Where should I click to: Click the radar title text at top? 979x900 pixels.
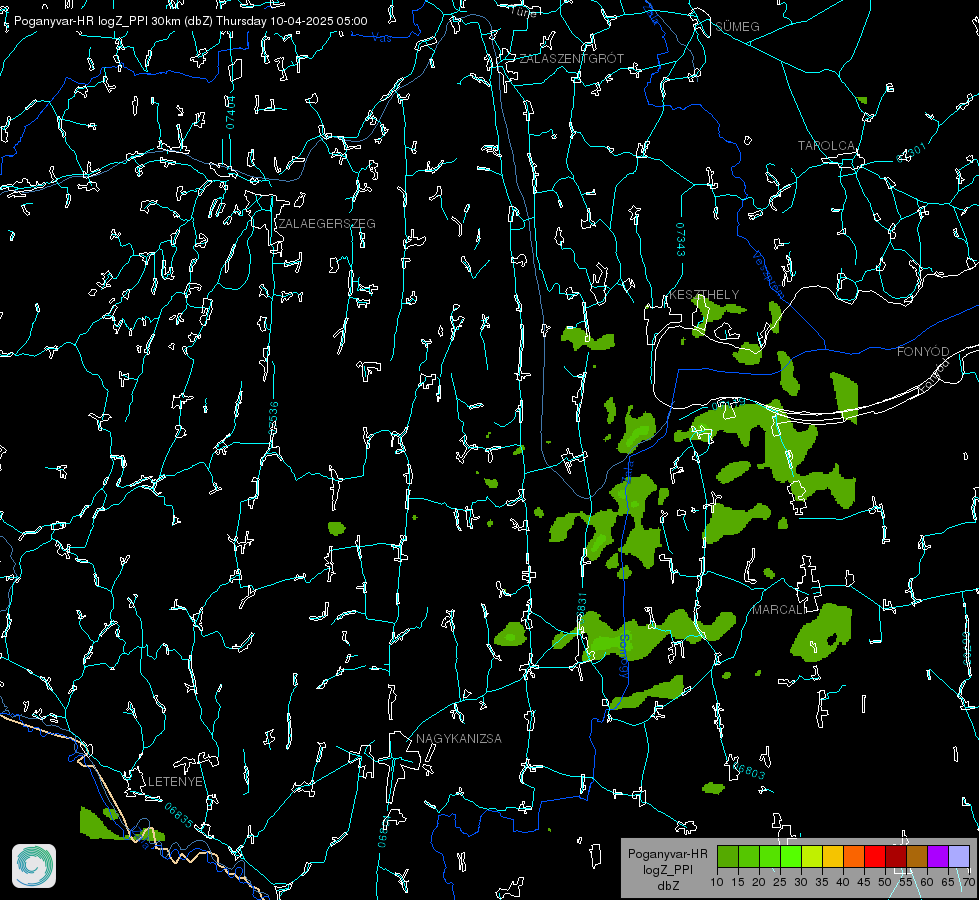pos(190,21)
